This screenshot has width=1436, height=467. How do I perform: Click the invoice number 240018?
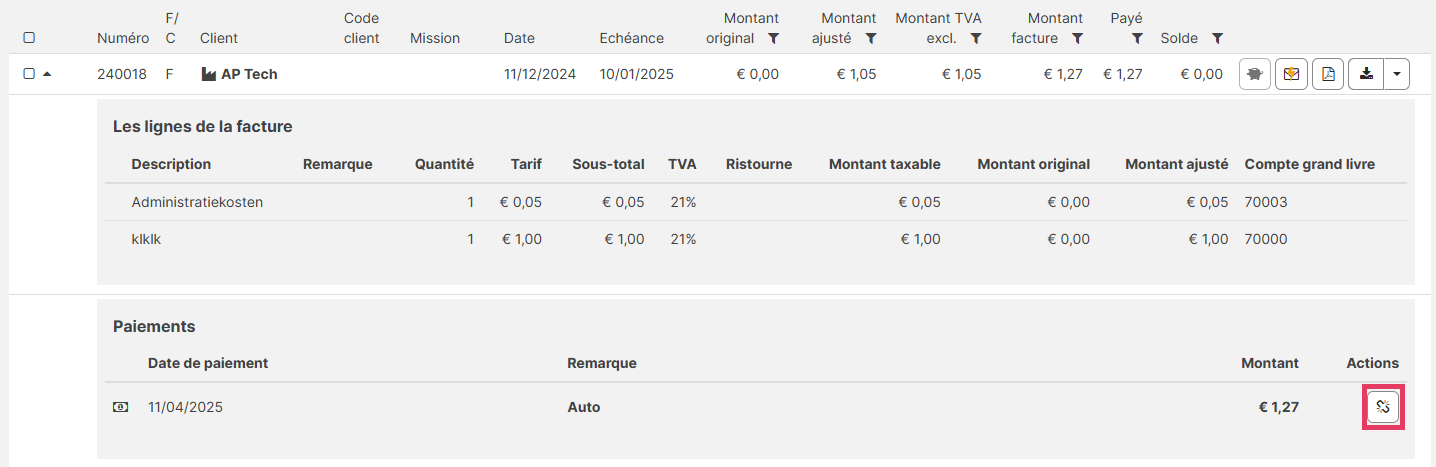[x=123, y=74]
